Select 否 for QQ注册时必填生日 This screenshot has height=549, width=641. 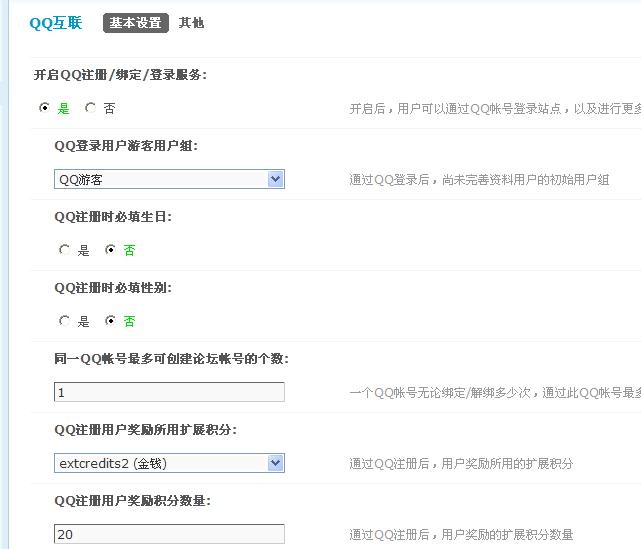111,250
